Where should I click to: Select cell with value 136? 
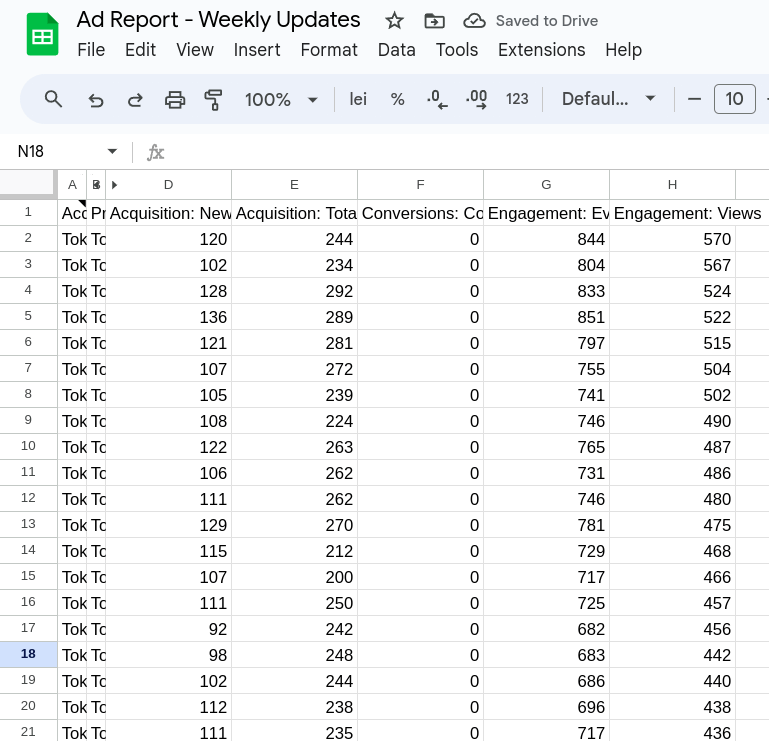(x=168, y=317)
